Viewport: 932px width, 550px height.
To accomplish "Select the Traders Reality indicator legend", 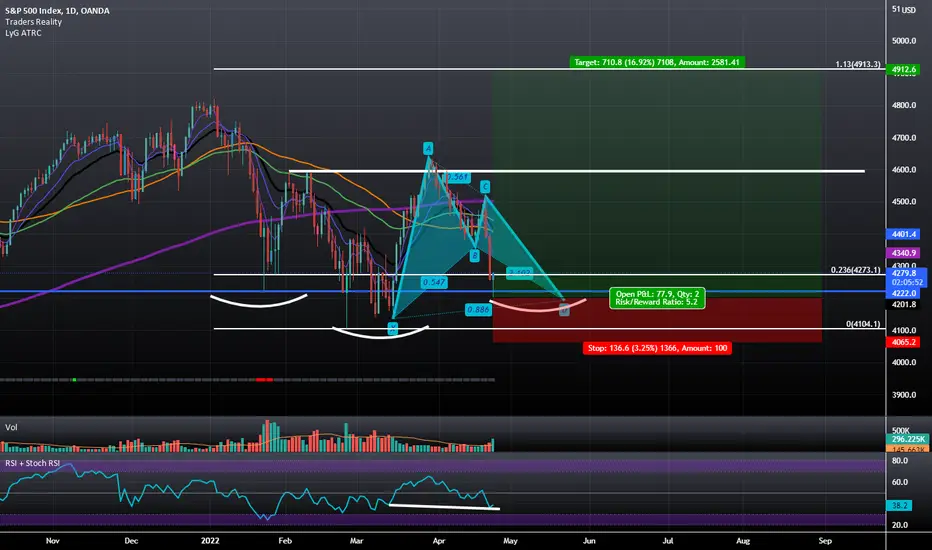I will 33,22.
